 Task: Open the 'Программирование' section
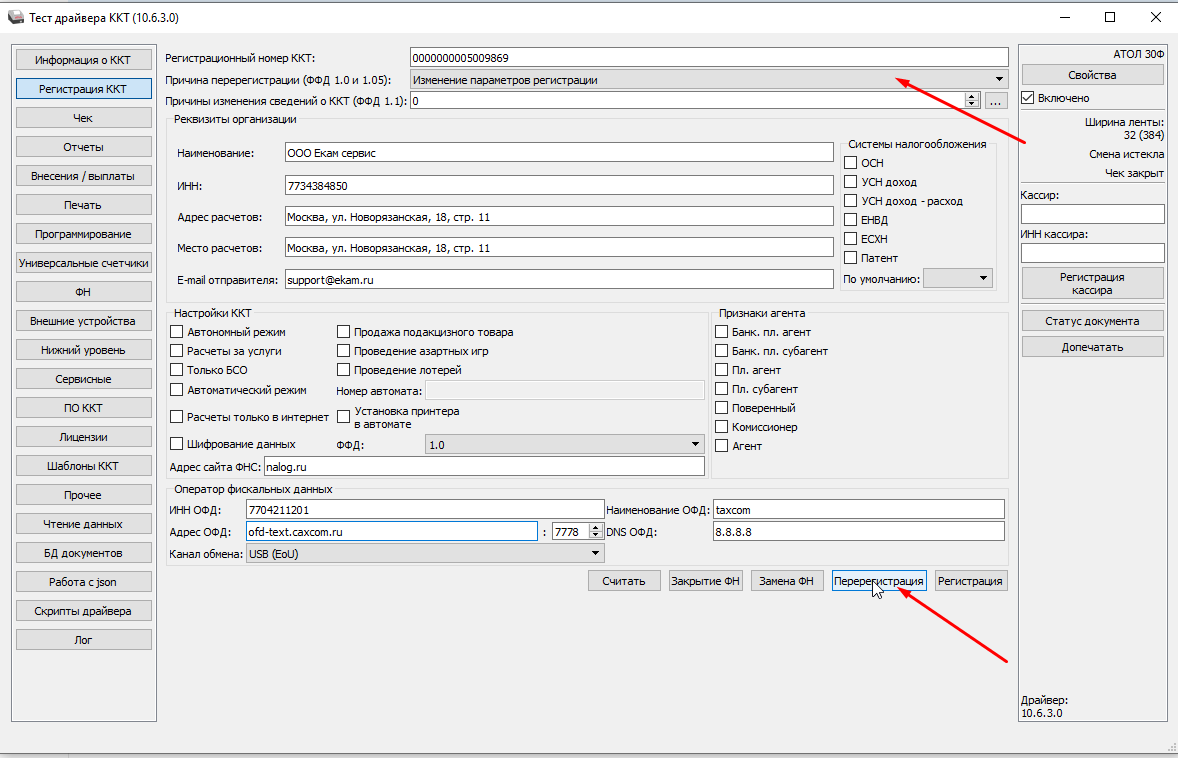[x=83, y=234]
